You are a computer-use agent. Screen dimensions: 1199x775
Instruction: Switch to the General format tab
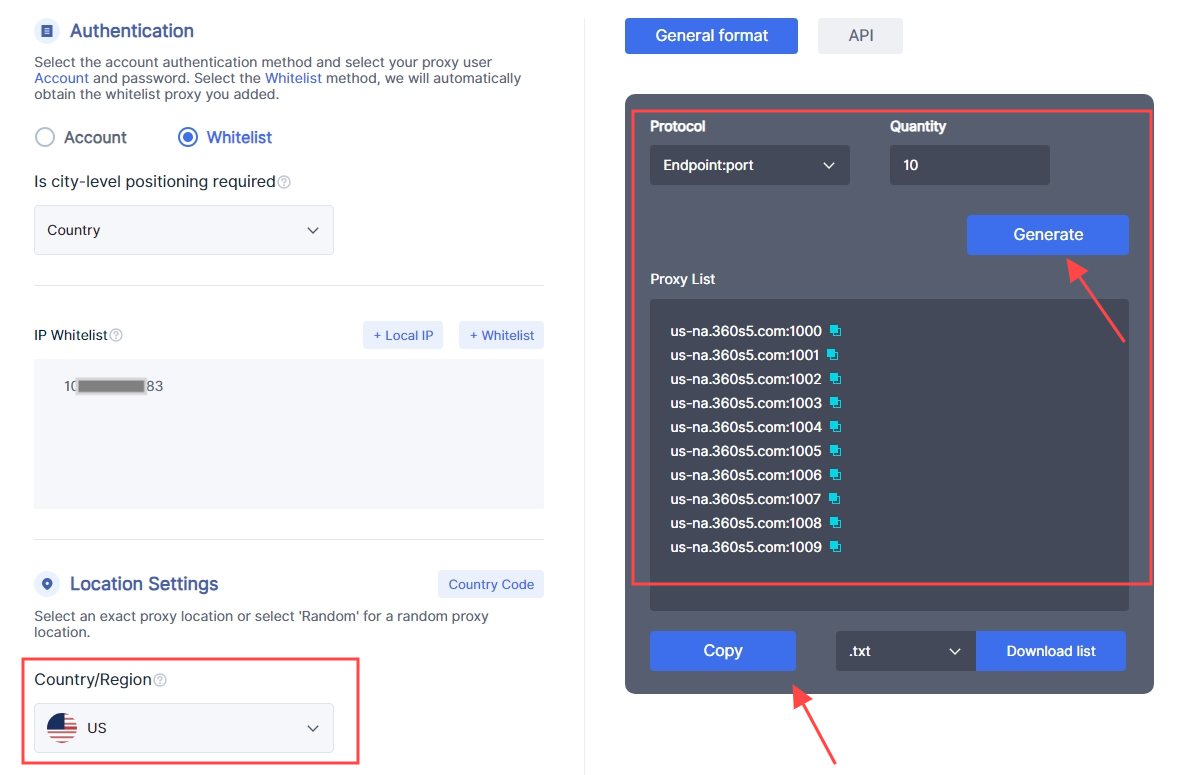(x=711, y=36)
